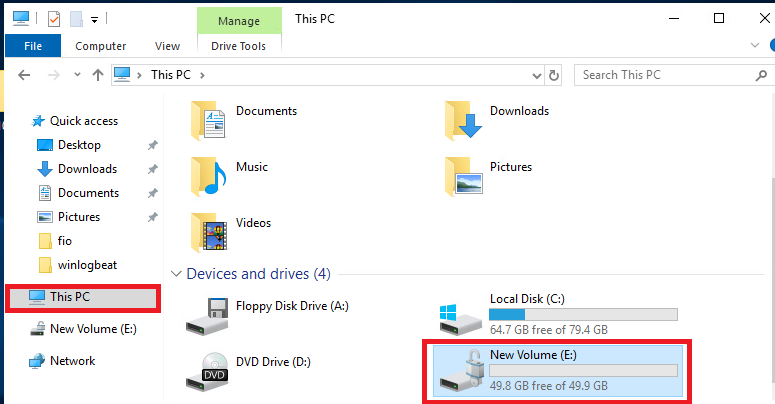Expand the root chevron before This PC breadcrumb
775x404 pixels.
pyautogui.click(x=139, y=75)
